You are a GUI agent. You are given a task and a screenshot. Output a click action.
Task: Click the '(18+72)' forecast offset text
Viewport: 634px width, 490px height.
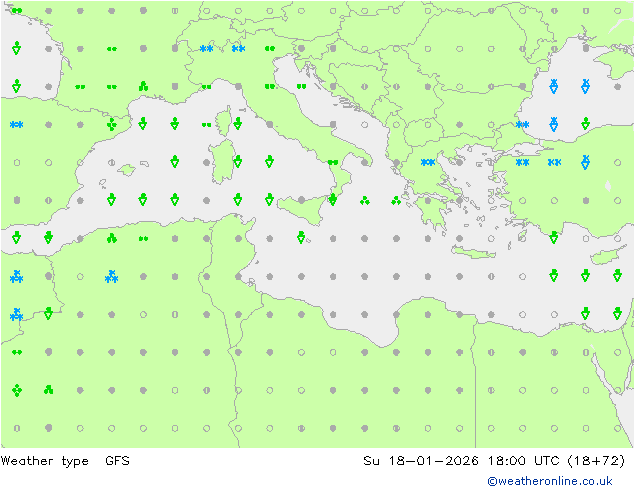(596, 460)
